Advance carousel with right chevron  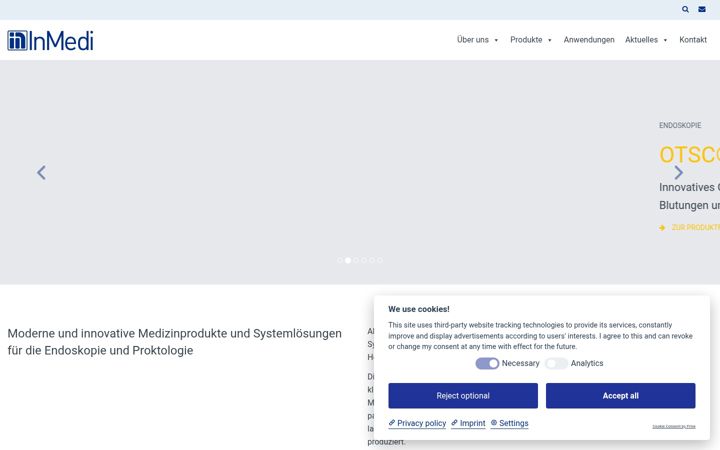click(679, 173)
